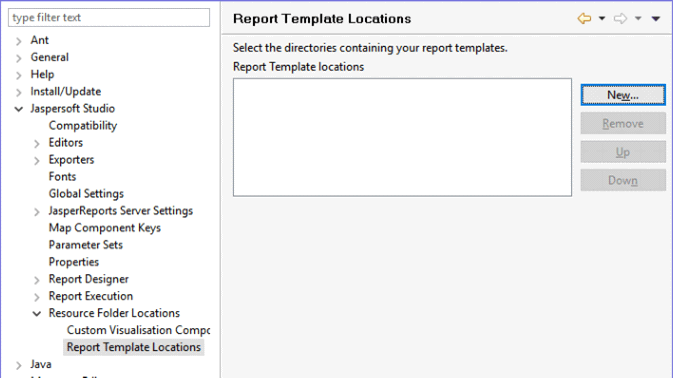Select Help in the preferences tree
673x378 pixels.
42,74
